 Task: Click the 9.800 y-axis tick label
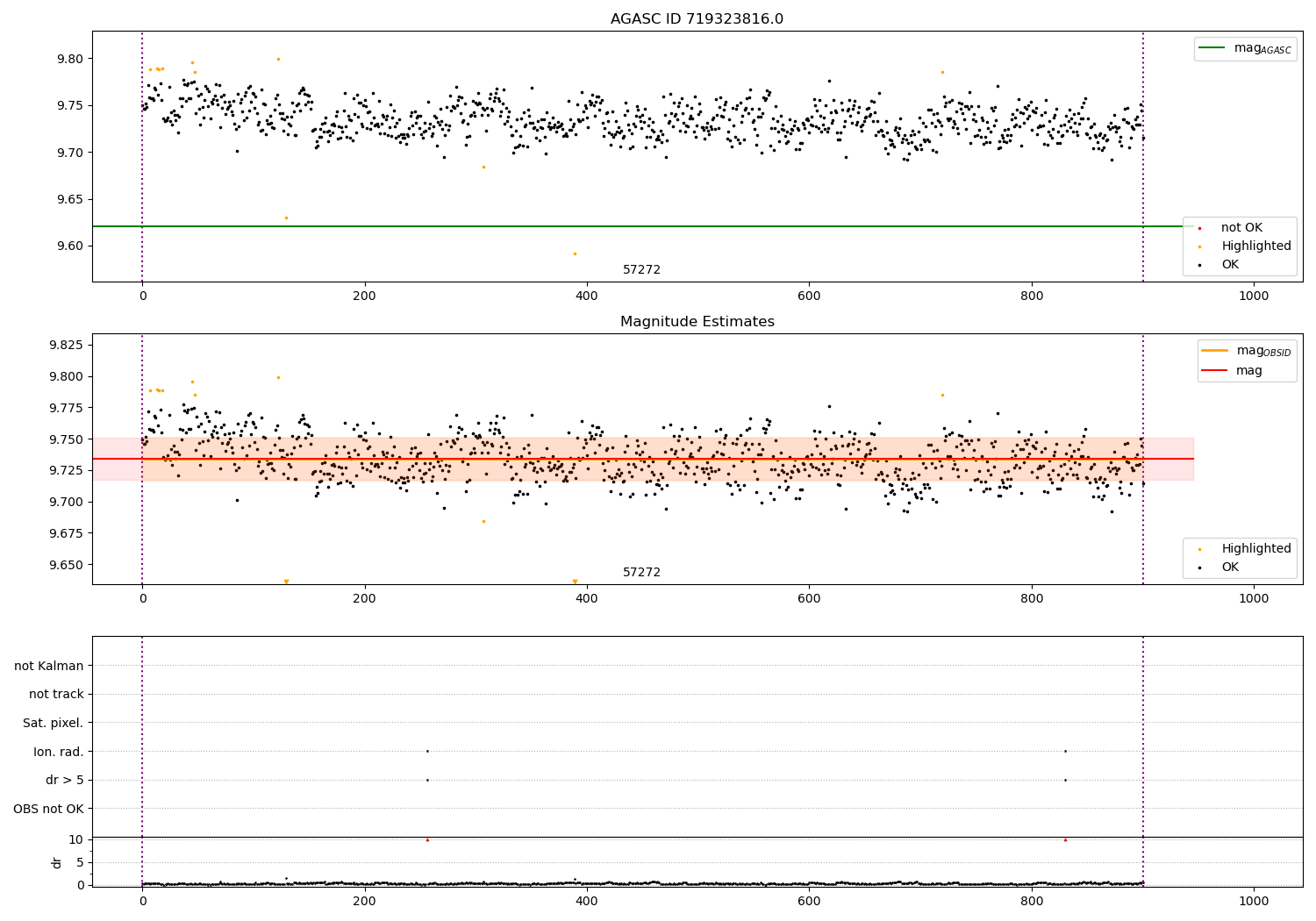68,376
